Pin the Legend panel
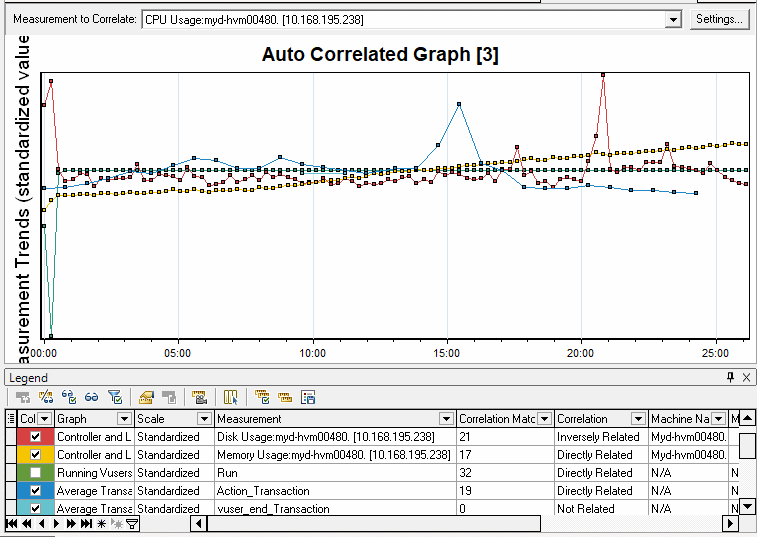Viewport: 757px width, 537px height. point(730,377)
